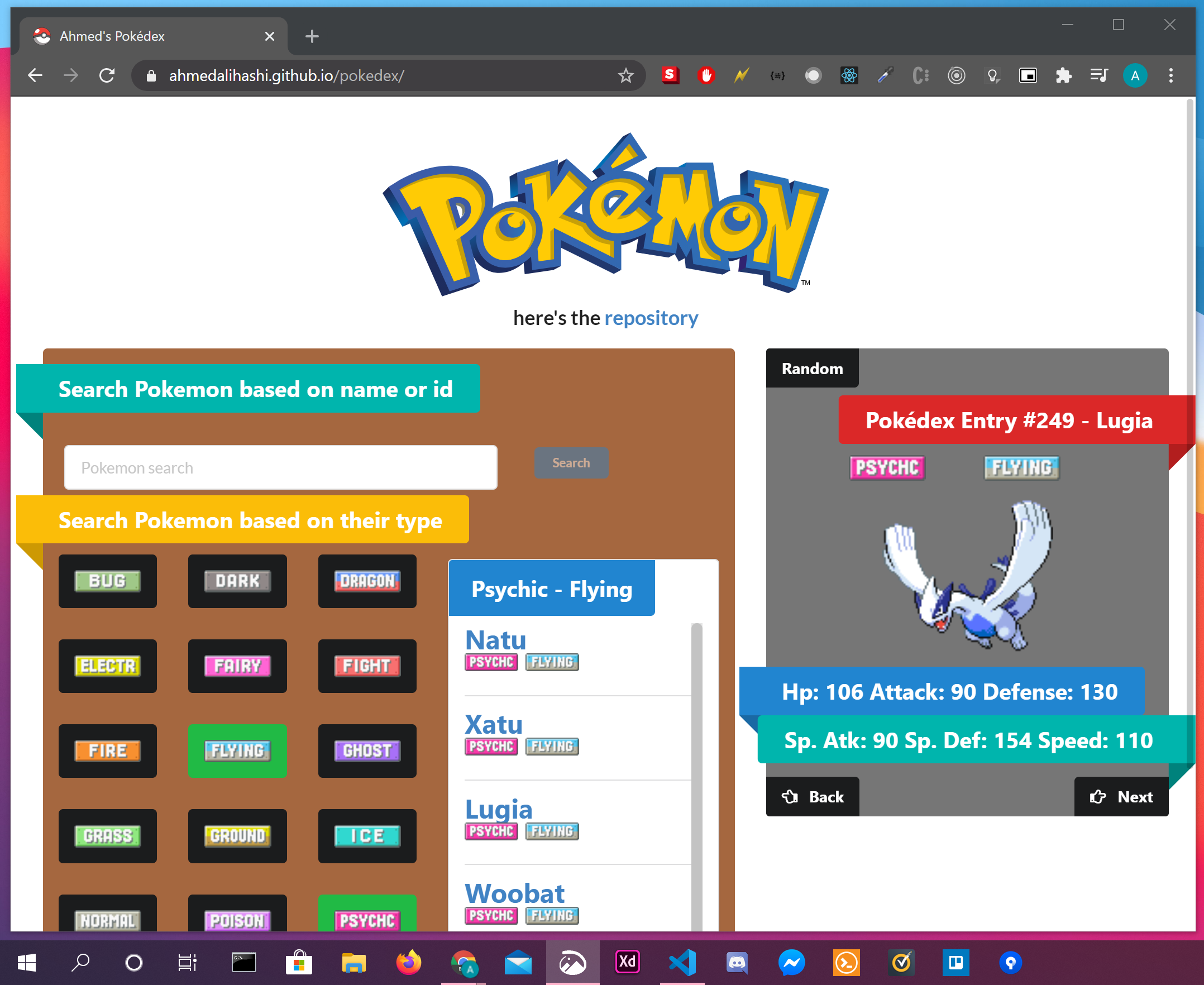Open the Chrome extensions puzzle menu
1204x985 pixels.
1063,75
